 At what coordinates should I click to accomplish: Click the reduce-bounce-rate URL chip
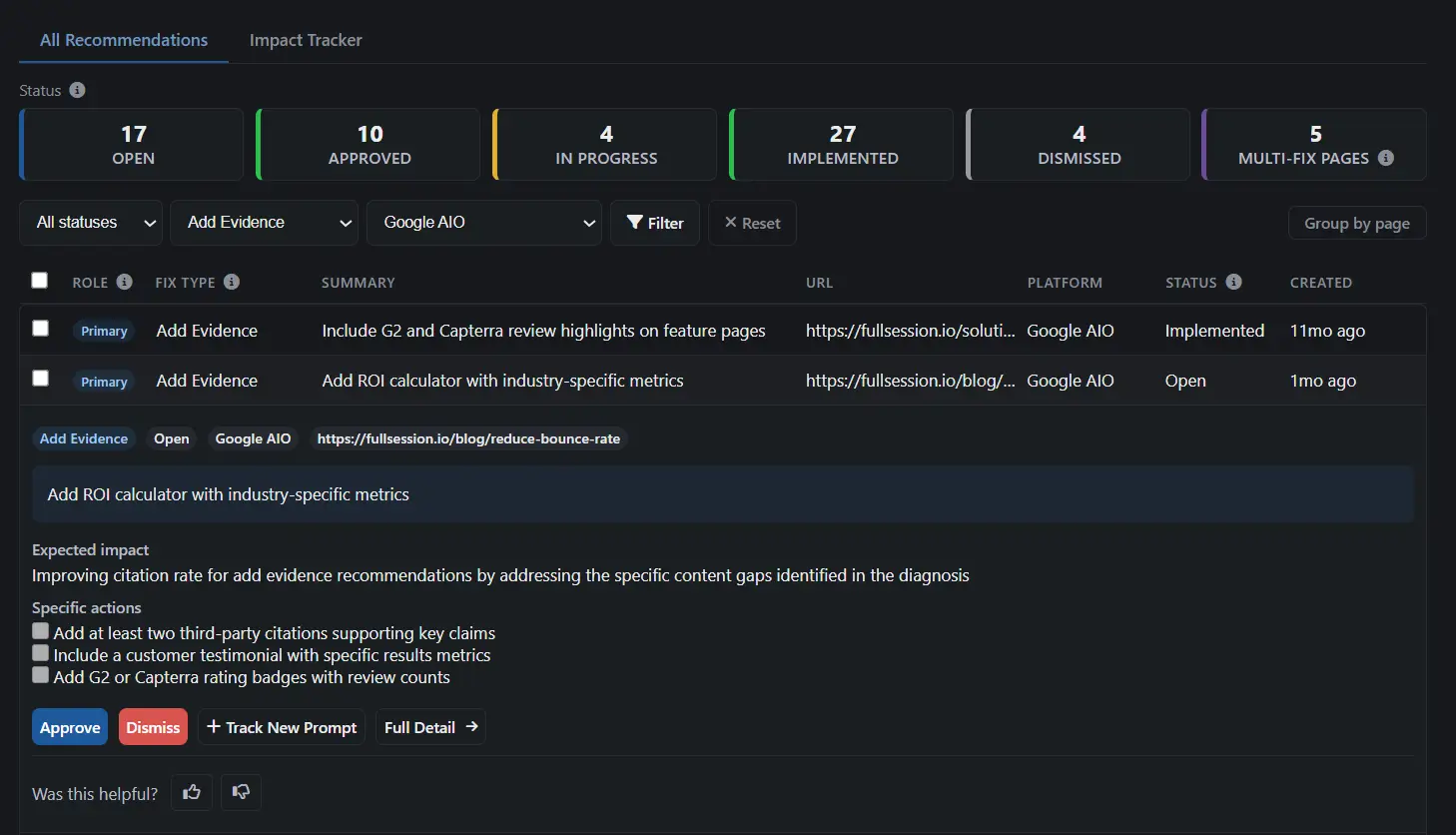[468, 438]
